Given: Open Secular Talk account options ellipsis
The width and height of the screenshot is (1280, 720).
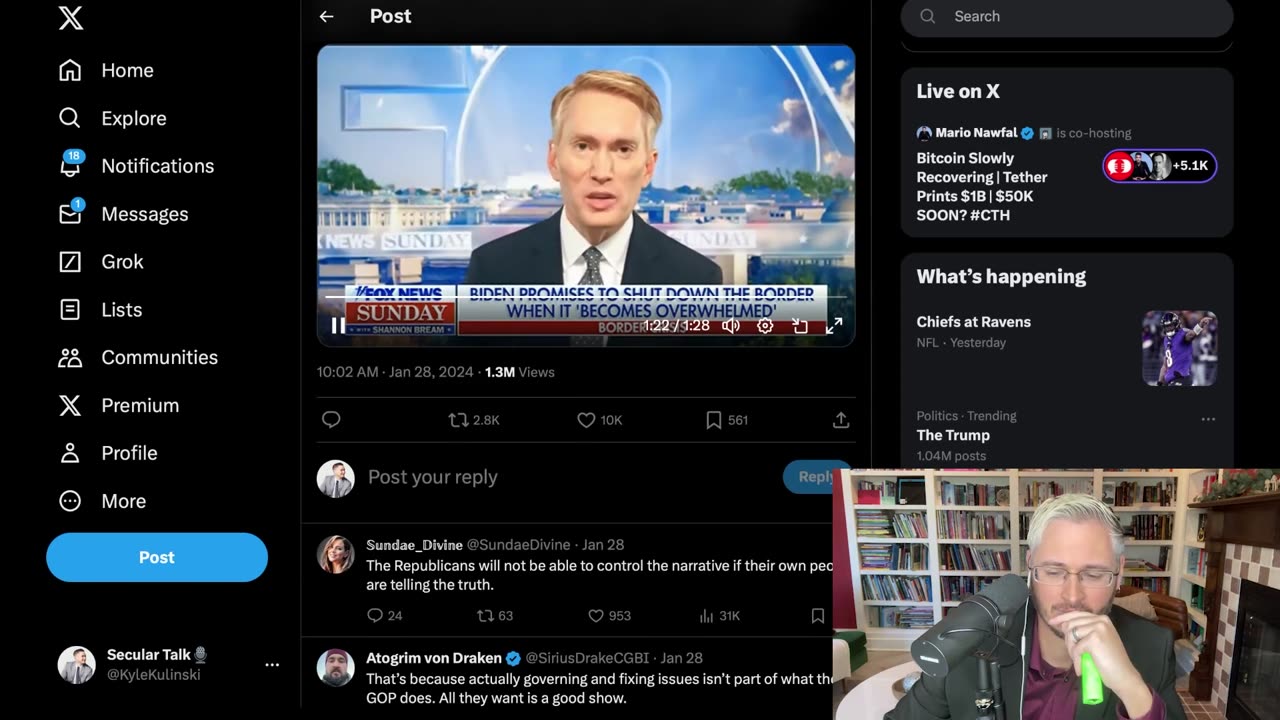Looking at the screenshot, I should click(x=272, y=664).
